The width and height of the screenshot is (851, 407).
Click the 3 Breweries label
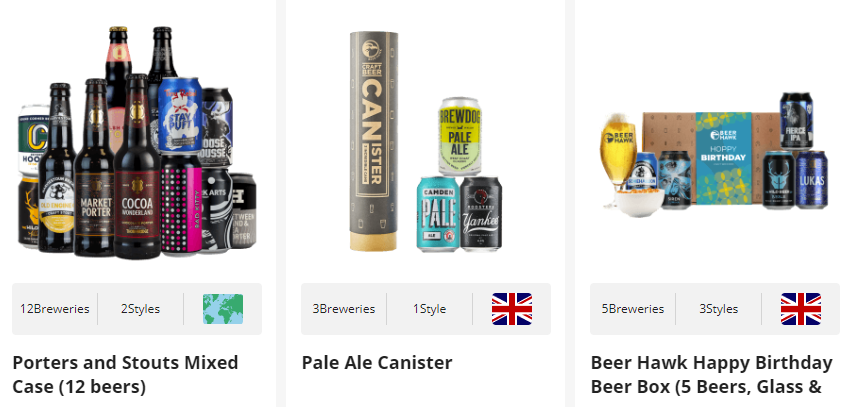click(x=344, y=309)
